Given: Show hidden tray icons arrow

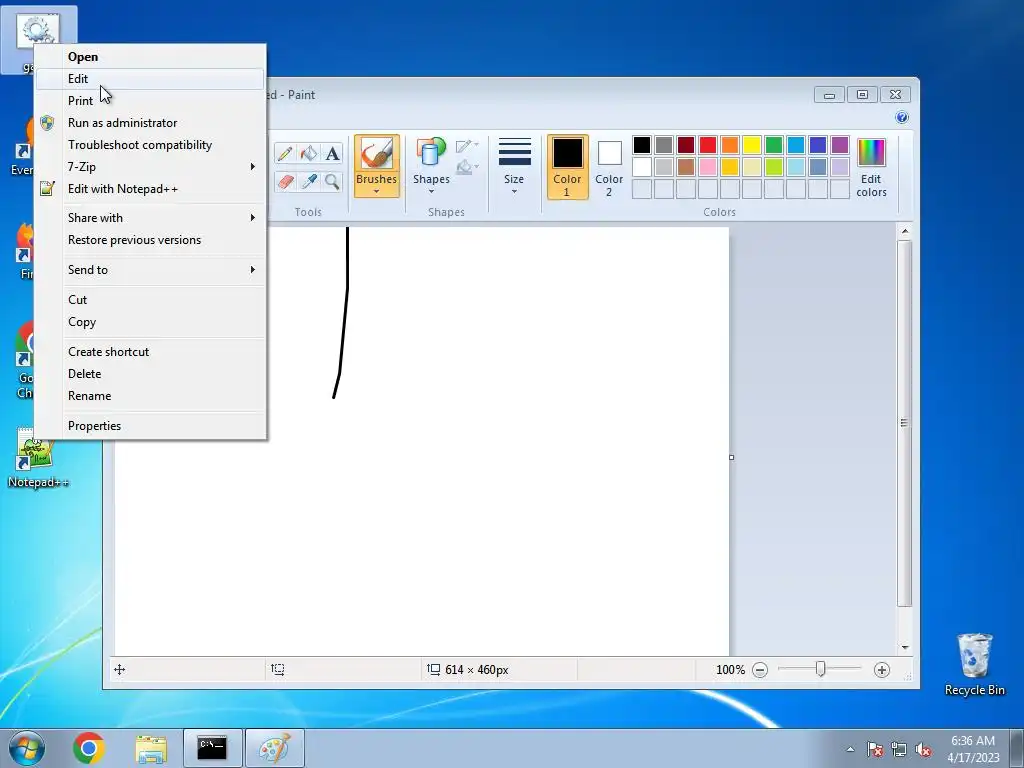Looking at the screenshot, I should 850,749.
